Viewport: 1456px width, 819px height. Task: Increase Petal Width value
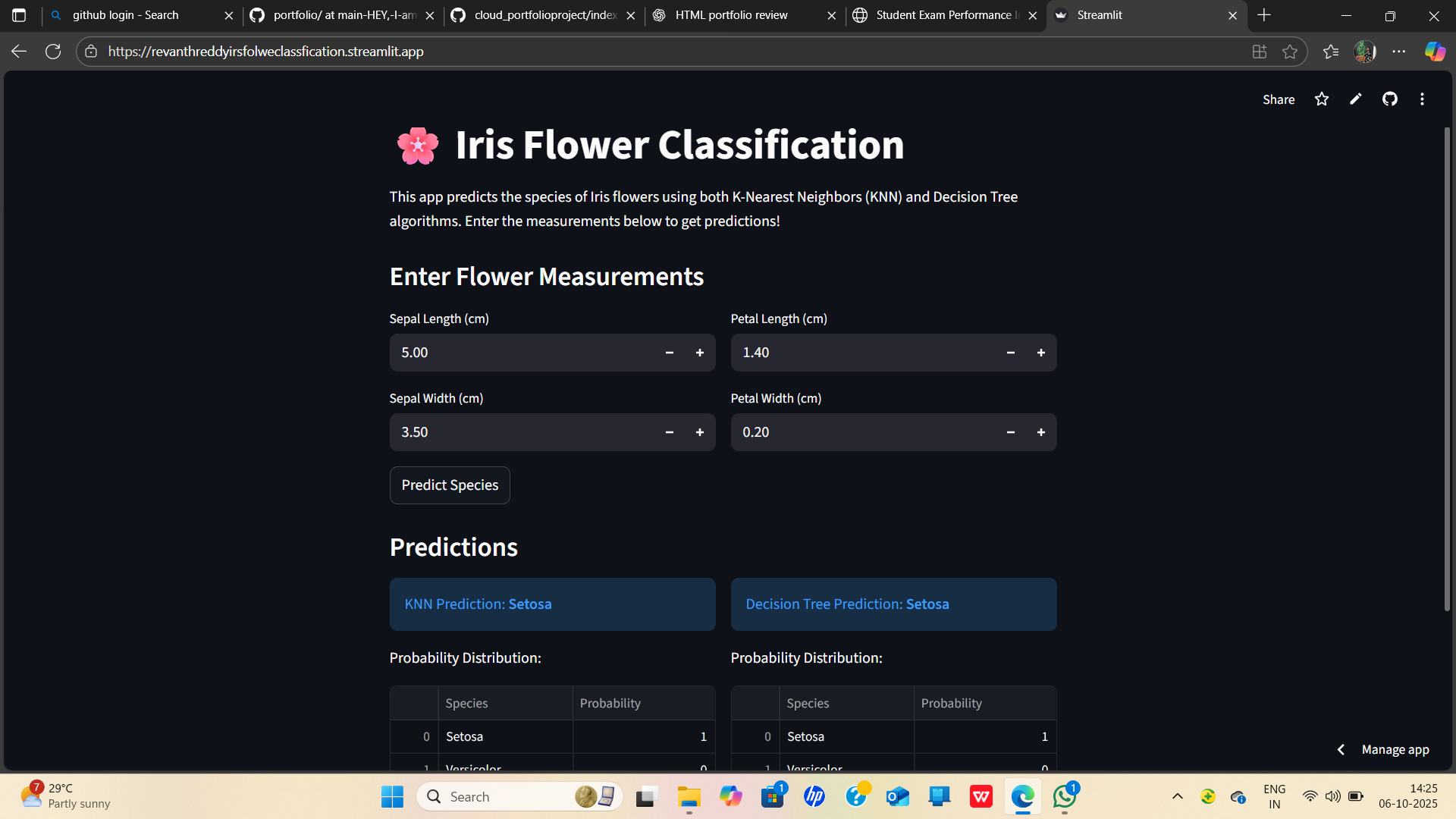coord(1040,432)
